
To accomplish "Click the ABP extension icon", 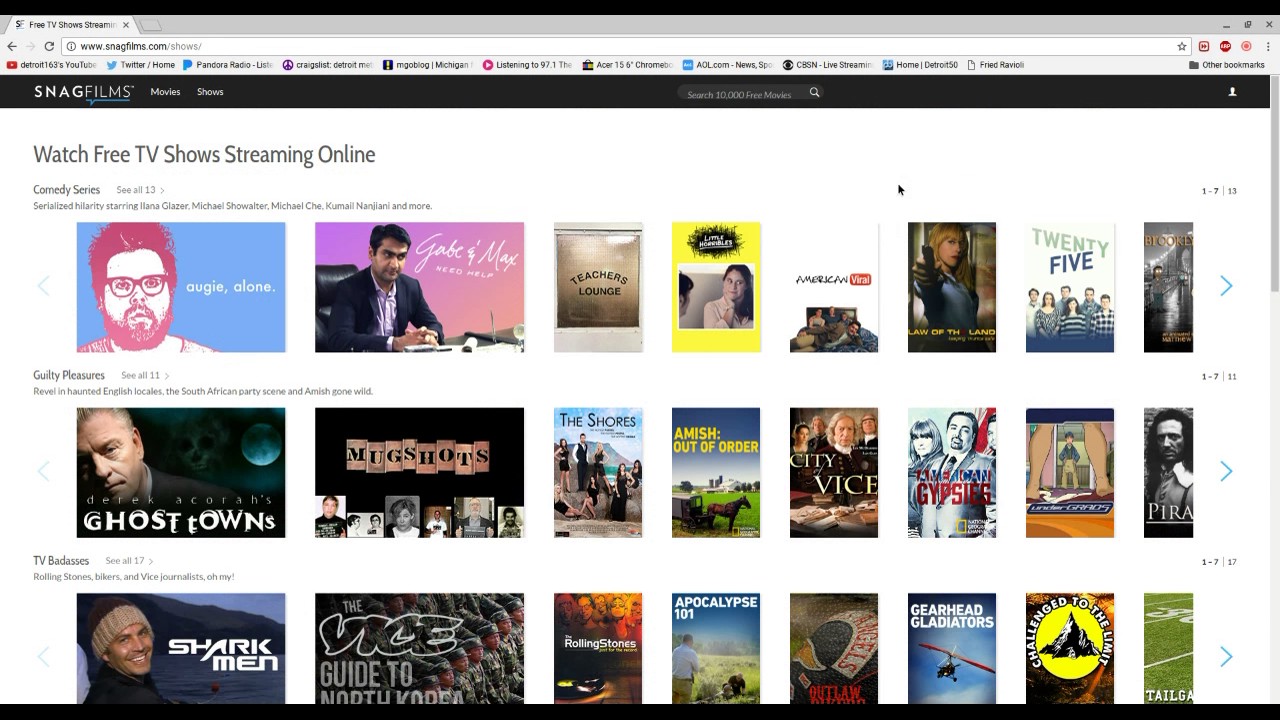I will (1225, 46).
